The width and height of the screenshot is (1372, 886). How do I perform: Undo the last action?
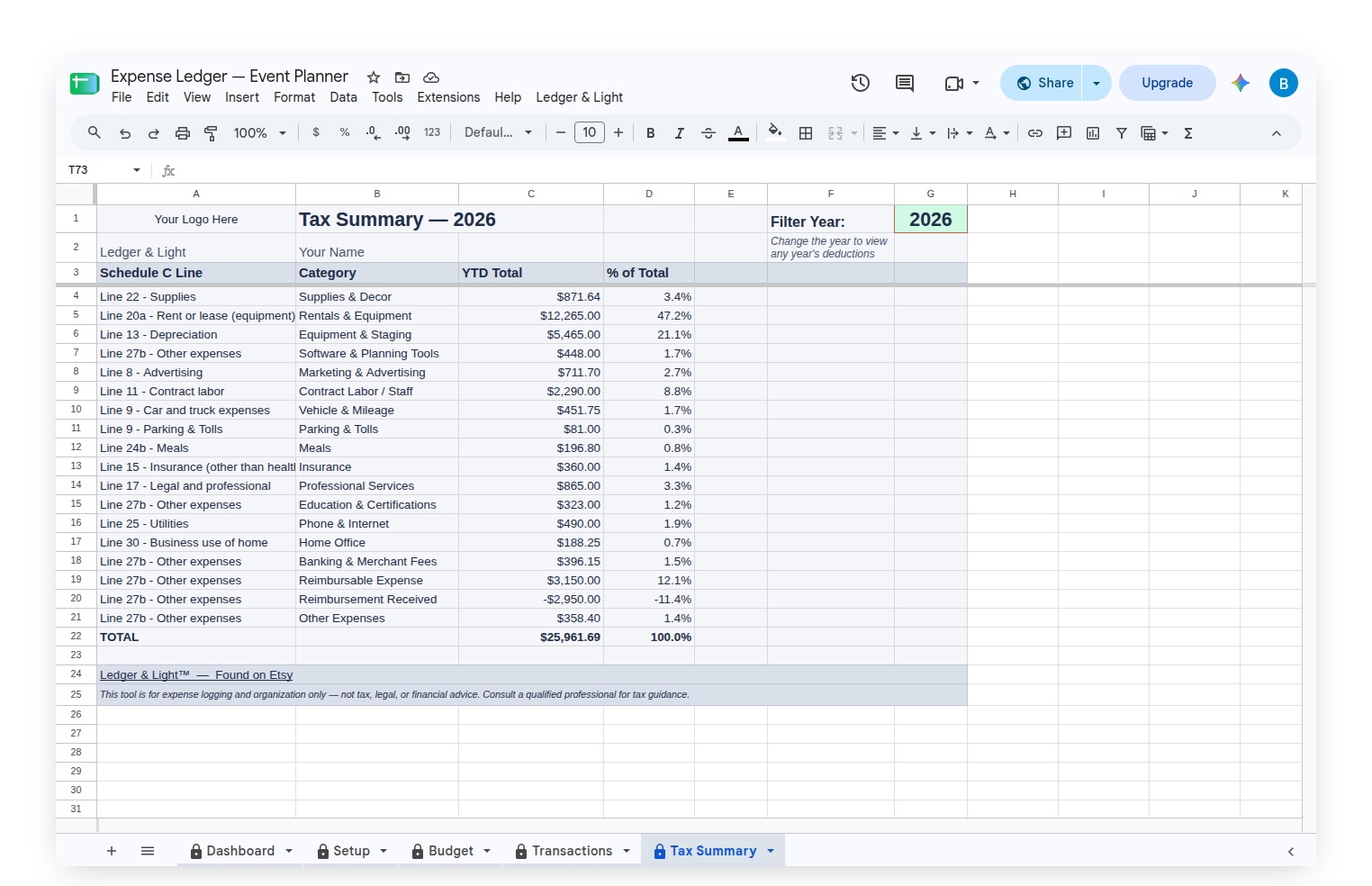(x=125, y=133)
